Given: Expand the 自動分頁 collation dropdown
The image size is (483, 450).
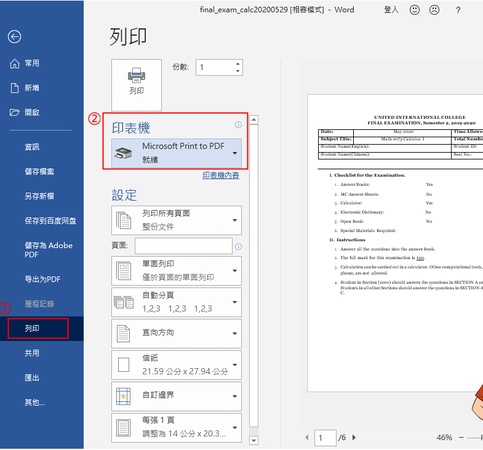Looking at the screenshot, I should [176, 302].
